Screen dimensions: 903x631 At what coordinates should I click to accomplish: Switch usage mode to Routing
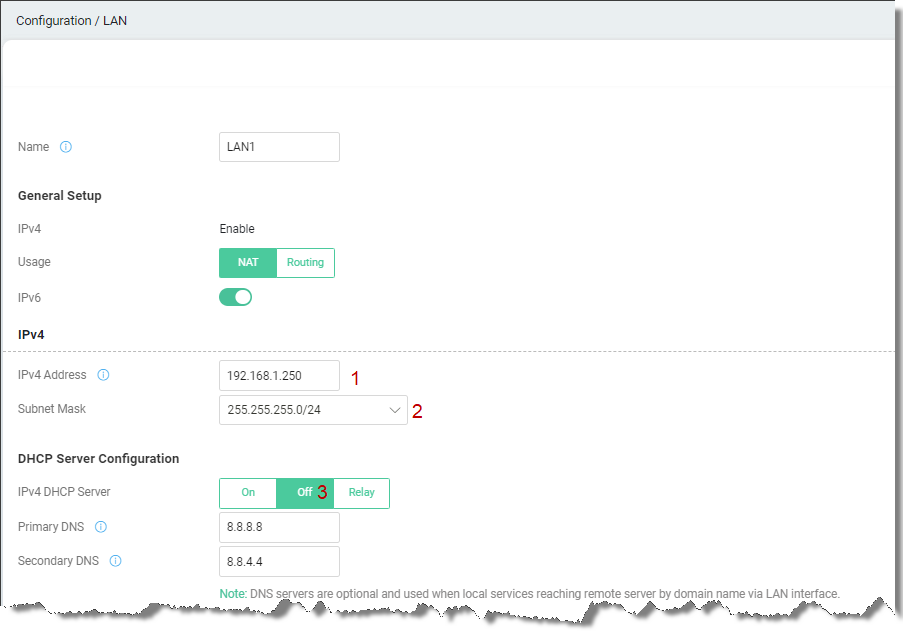coord(305,263)
